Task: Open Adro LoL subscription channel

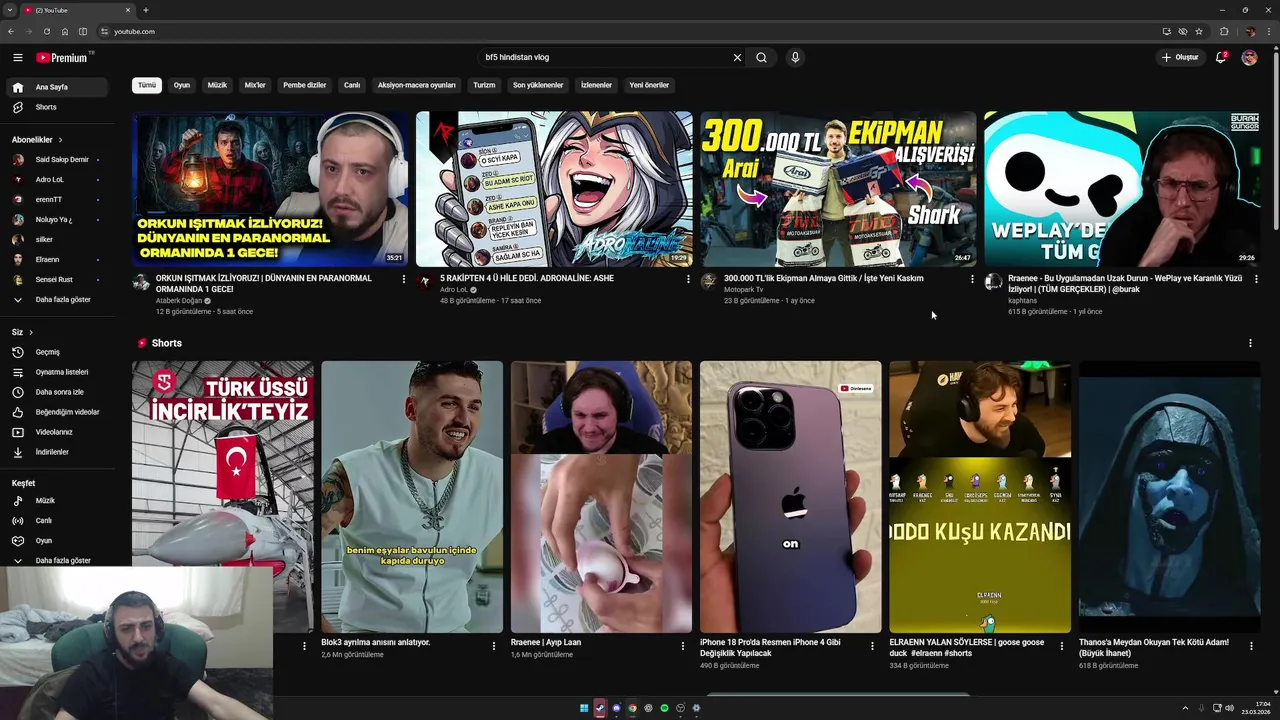Action: 58,179
